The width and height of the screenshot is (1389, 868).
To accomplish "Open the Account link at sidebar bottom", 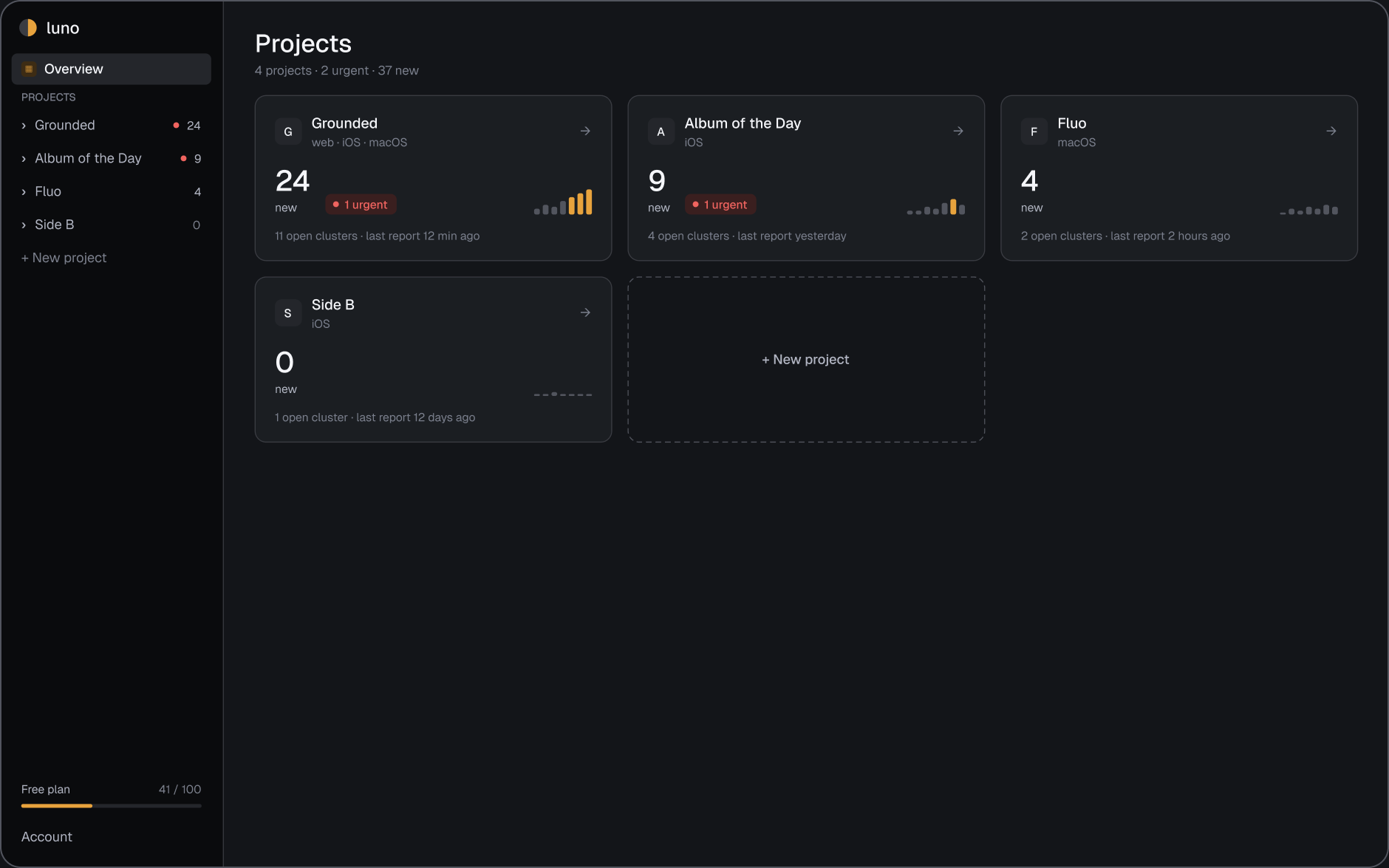I will (47, 836).
